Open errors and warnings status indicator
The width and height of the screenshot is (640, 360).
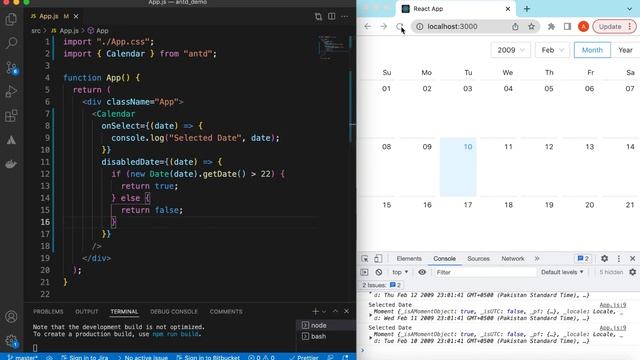(261, 357)
